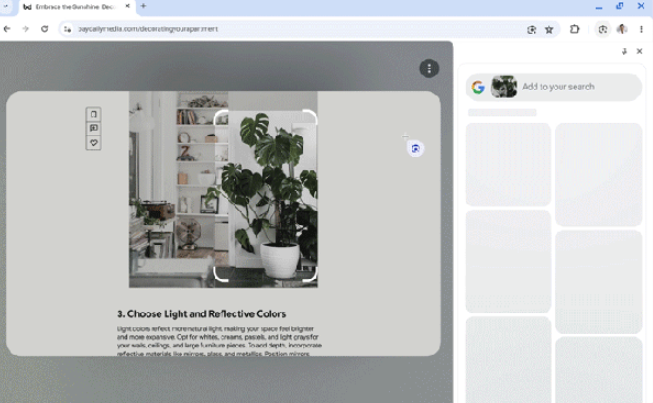Bookmark this page with the star icon

click(x=549, y=29)
